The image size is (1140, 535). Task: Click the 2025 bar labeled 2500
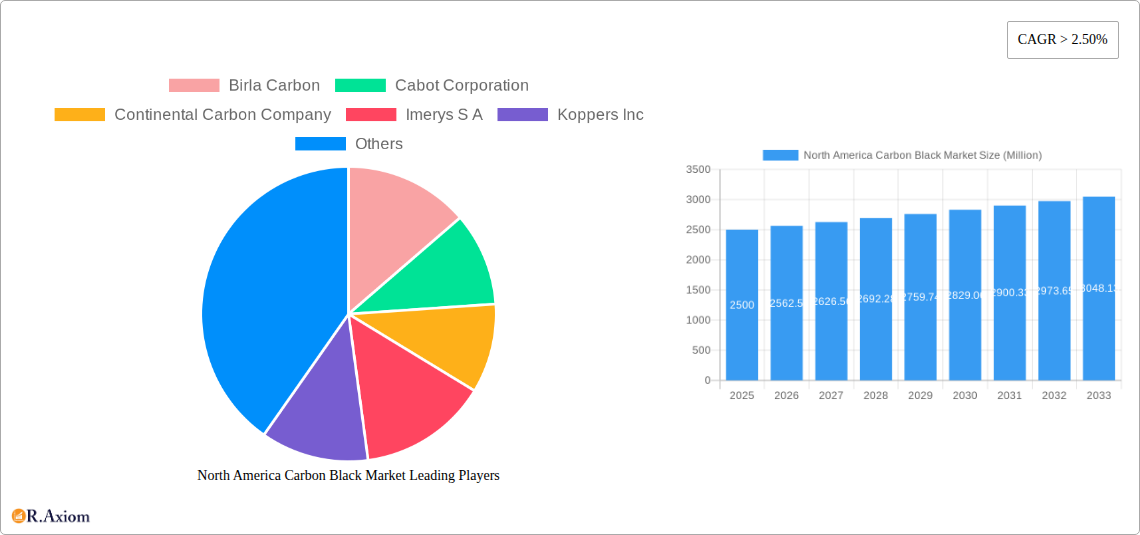point(742,305)
